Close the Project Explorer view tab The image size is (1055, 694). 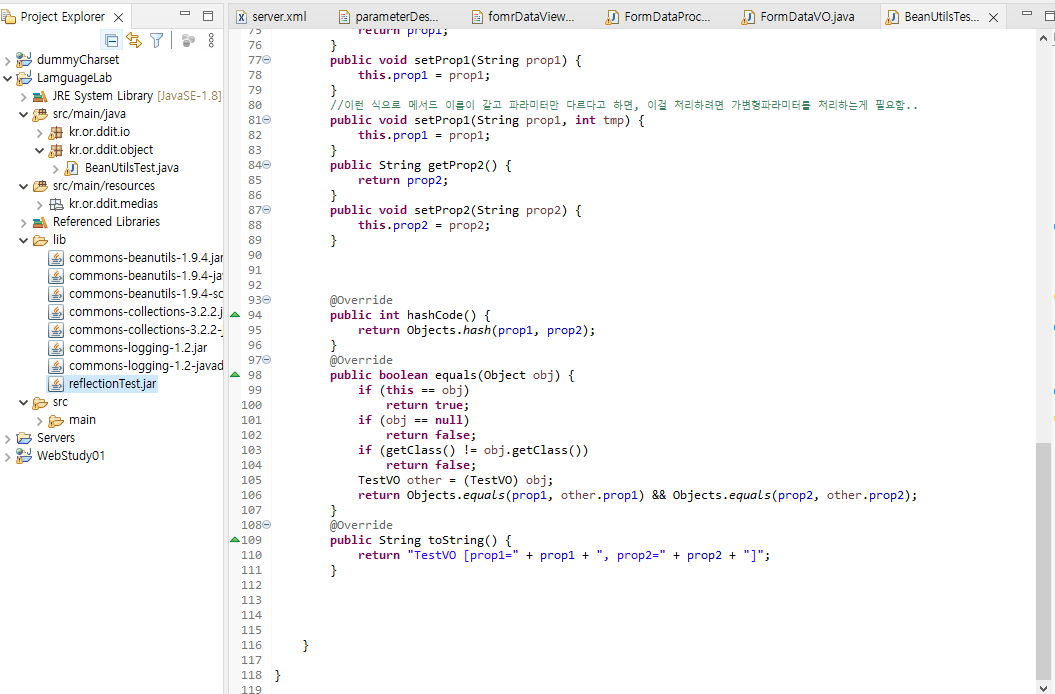(118, 17)
